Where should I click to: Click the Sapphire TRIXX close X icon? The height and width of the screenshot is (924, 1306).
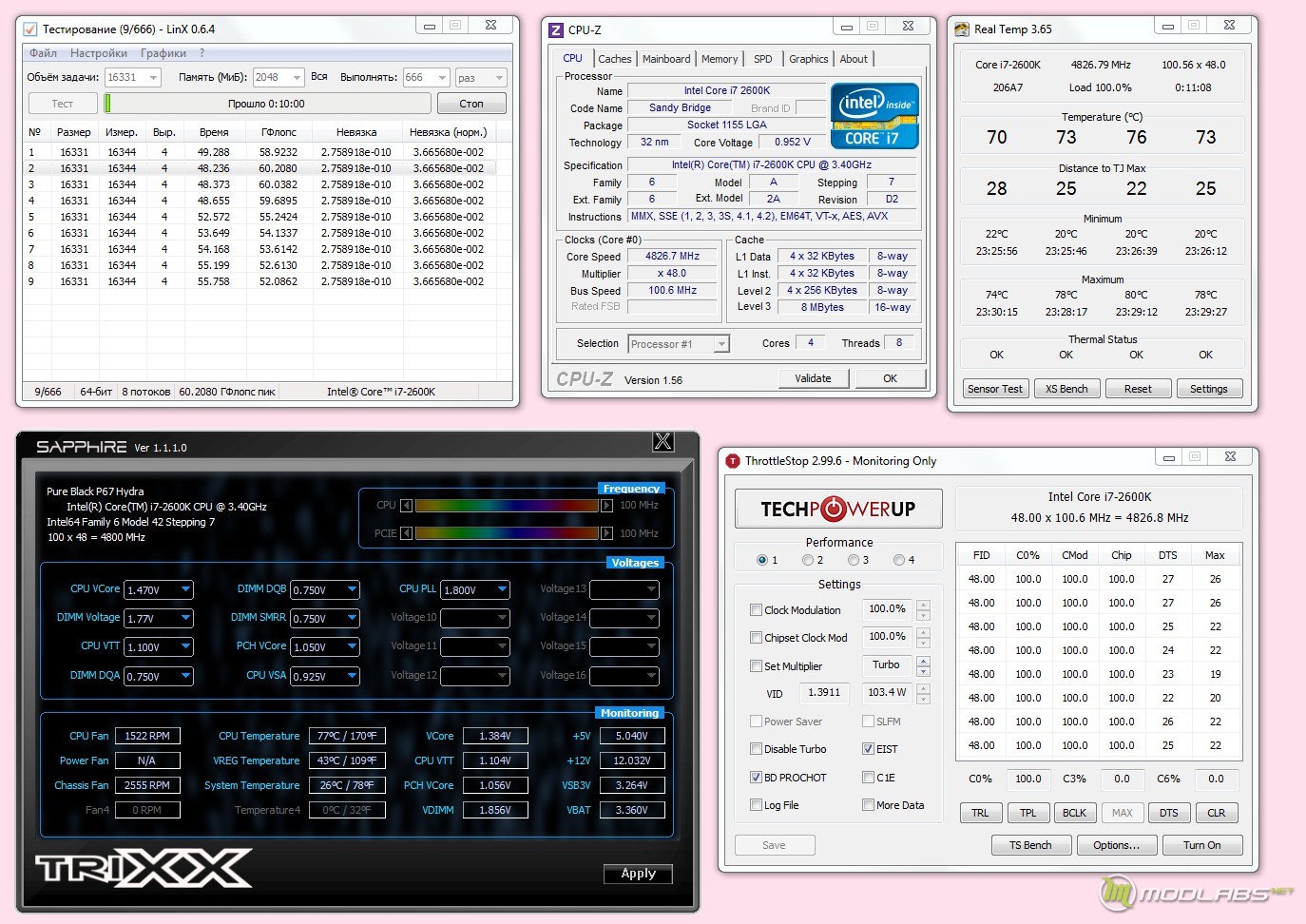[663, 441]
